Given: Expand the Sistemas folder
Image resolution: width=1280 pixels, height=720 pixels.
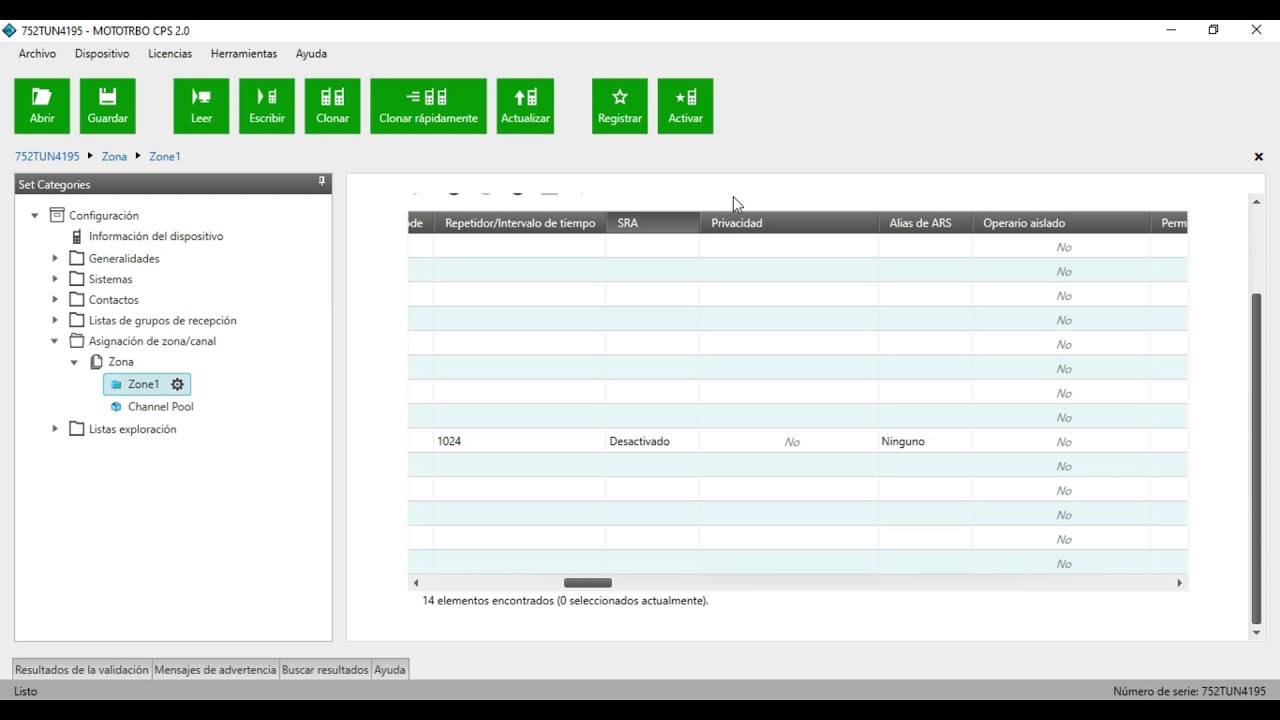Looking at the screenshot, I should click(55, 279).
